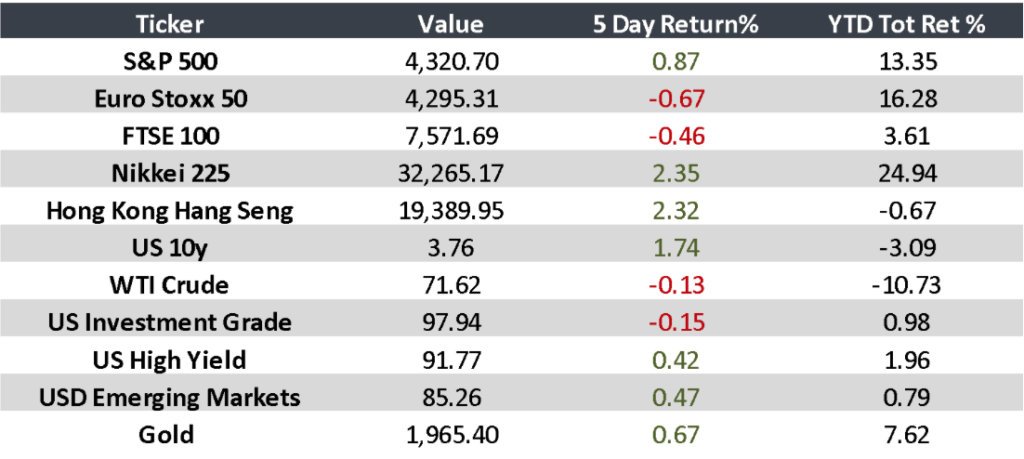The height and width of the screenshot is (459, 1024).
Task: Click the Value column header
Action: pos(449,24)
